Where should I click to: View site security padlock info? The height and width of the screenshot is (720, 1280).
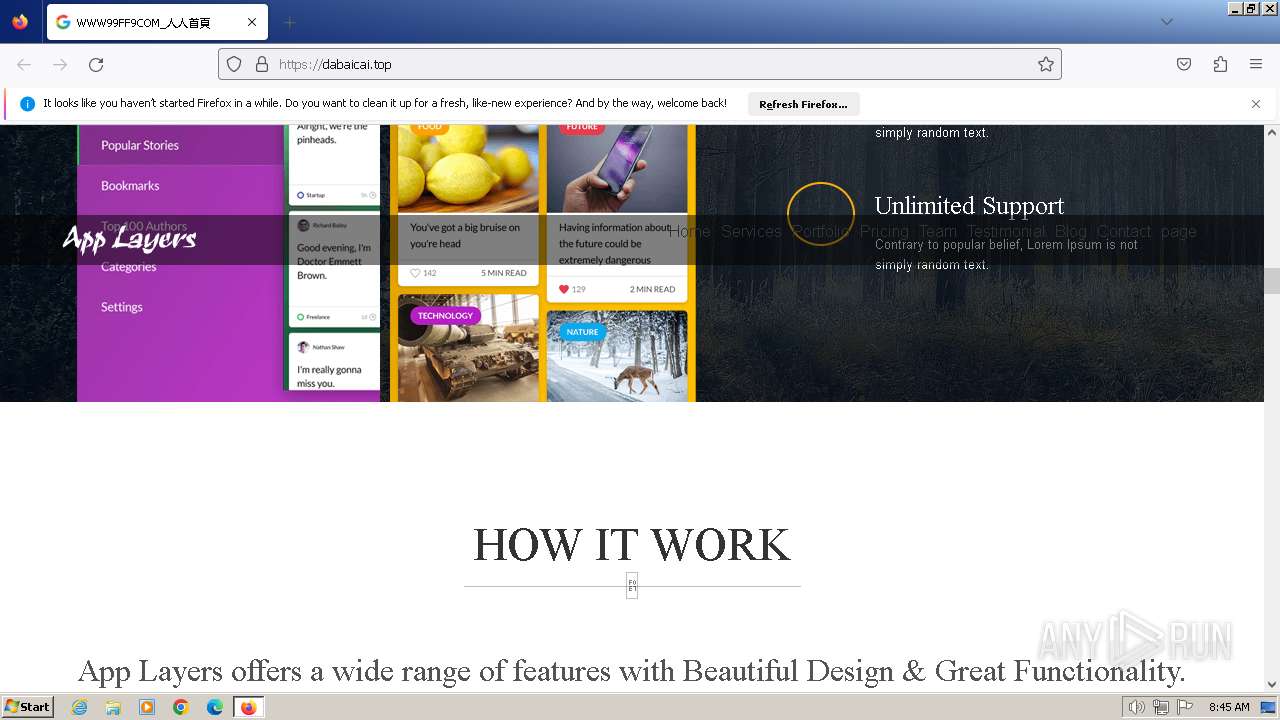(262, 64)
